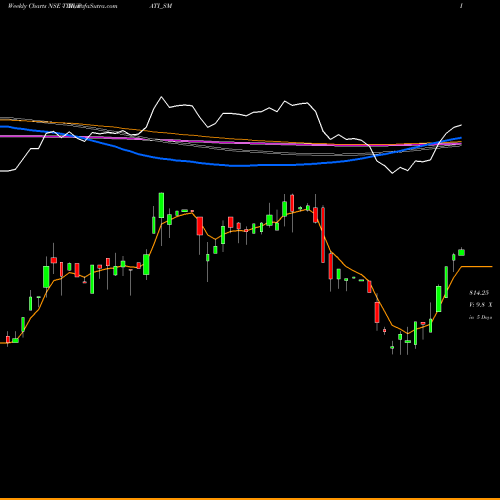Image resolution: width=500 pixels, height=500 pixels.
Task: Click the "in 5 Days" label
Action: pos(480,317)
